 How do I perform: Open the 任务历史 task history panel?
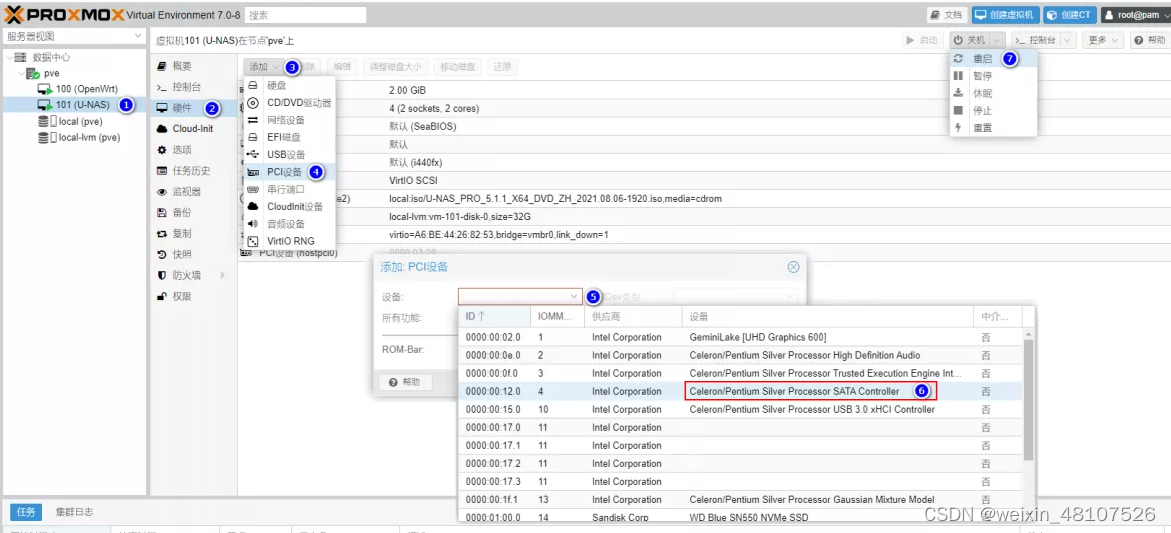193,170
